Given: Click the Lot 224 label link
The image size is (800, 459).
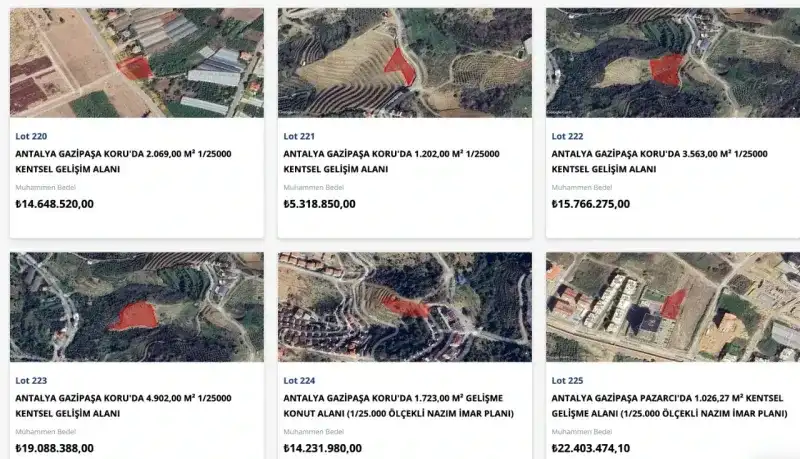Looking at the screenshot, I should pos(299,380).
